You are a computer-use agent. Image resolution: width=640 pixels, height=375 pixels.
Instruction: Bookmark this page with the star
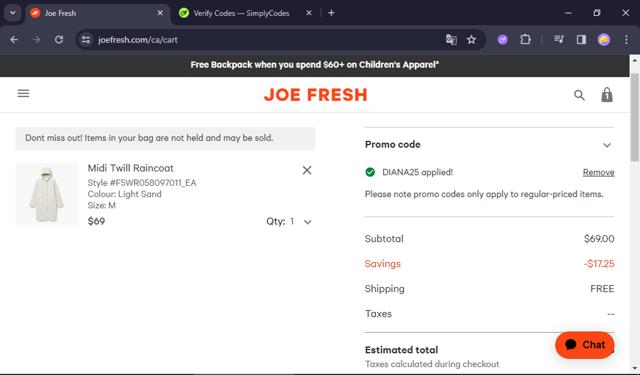pyautogui.click(x=471, y=40)
